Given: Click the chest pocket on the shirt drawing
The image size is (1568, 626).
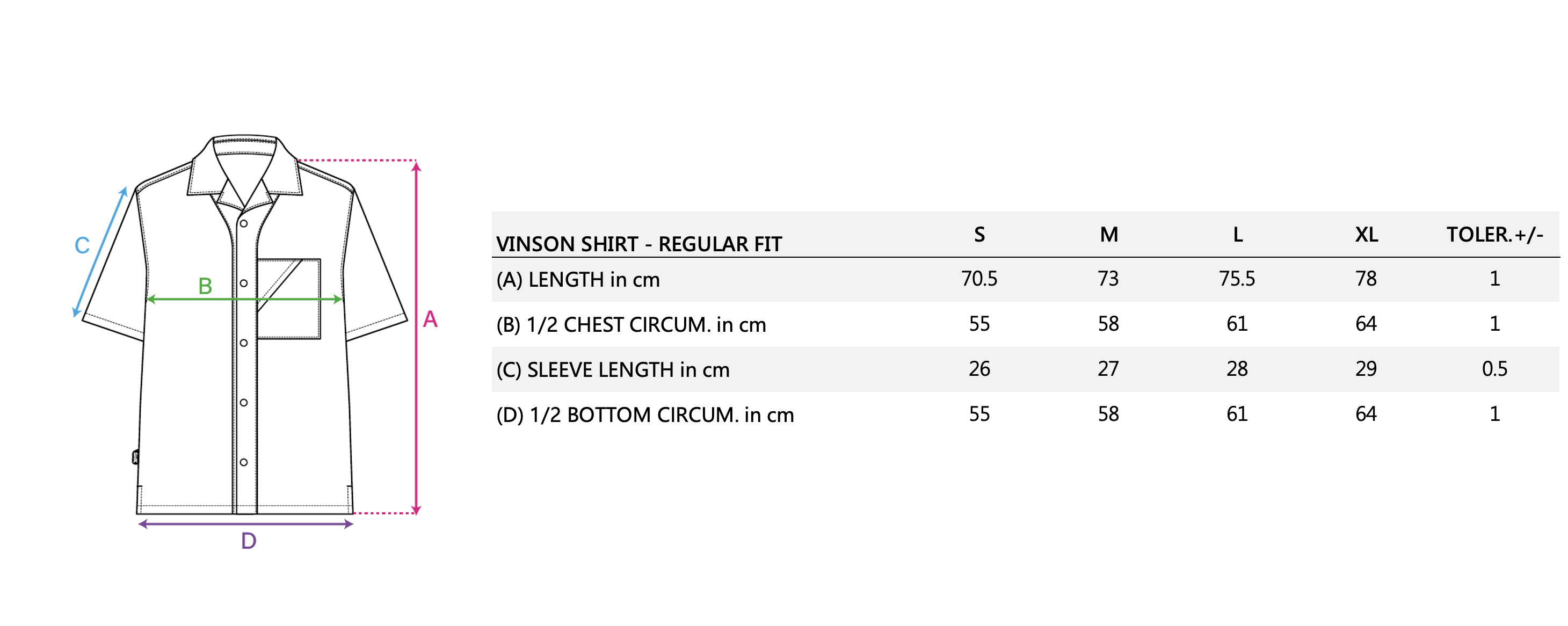Looking at the screenshot, I should [x=289, y=316].
